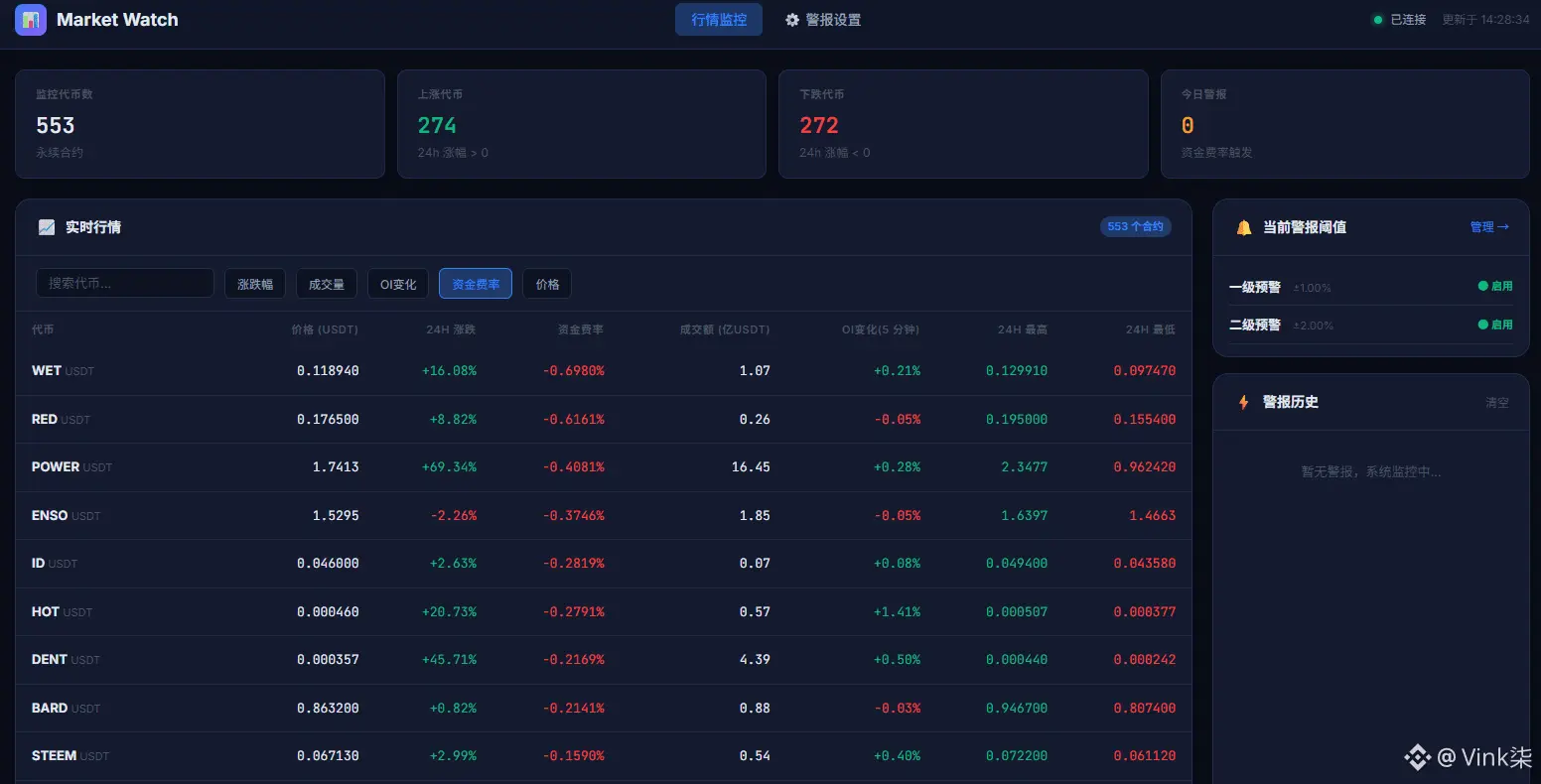Click the lightning icon beside 警报历史

tap(1244, 402)
